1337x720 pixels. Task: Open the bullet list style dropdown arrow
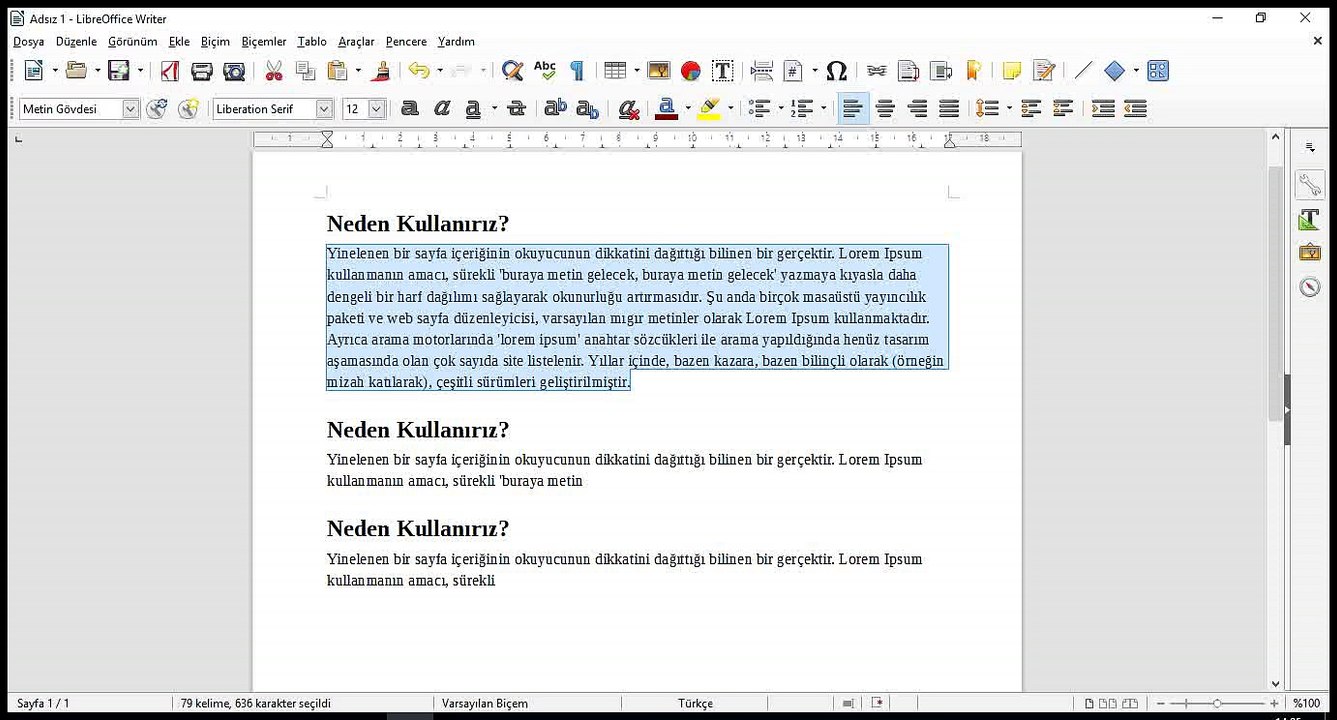pos(781,108)
